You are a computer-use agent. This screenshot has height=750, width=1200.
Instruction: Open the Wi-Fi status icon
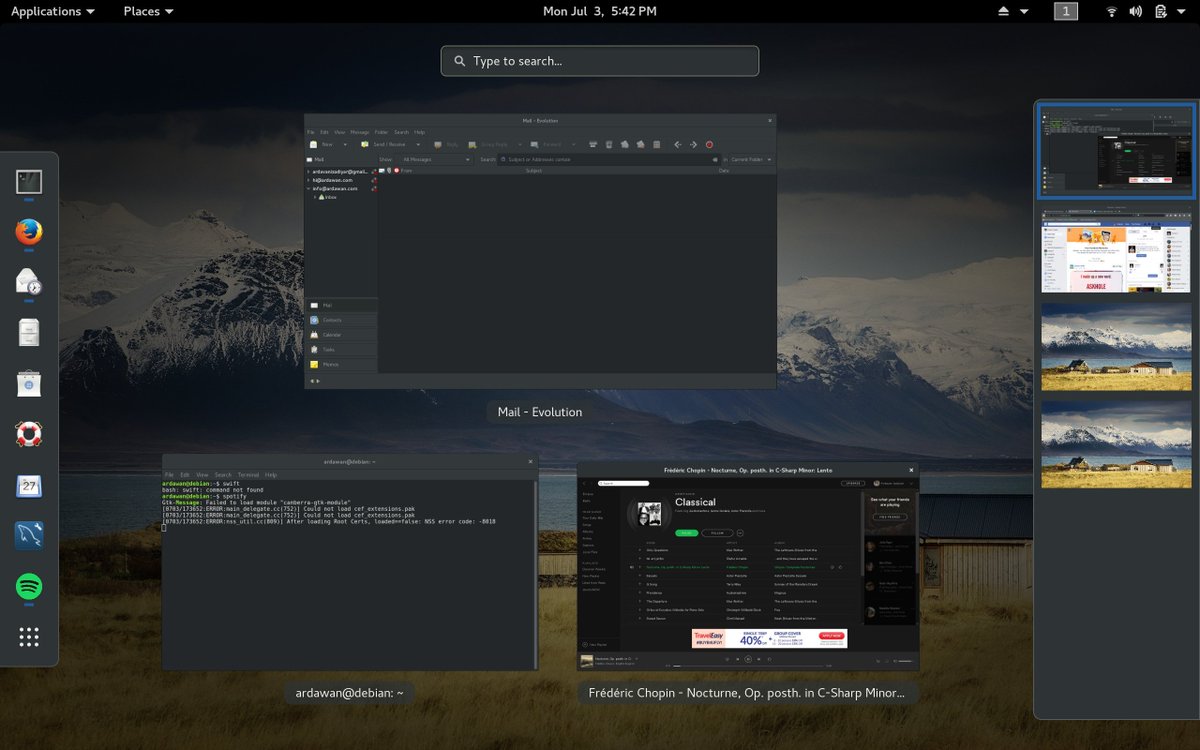click(1112, 11)
